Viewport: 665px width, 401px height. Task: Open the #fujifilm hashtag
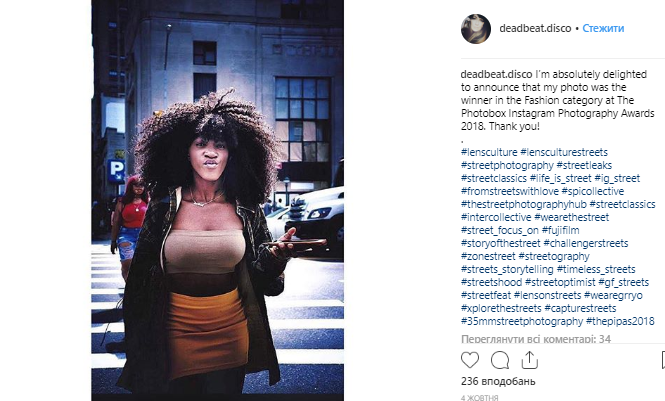tap(560, 230)
